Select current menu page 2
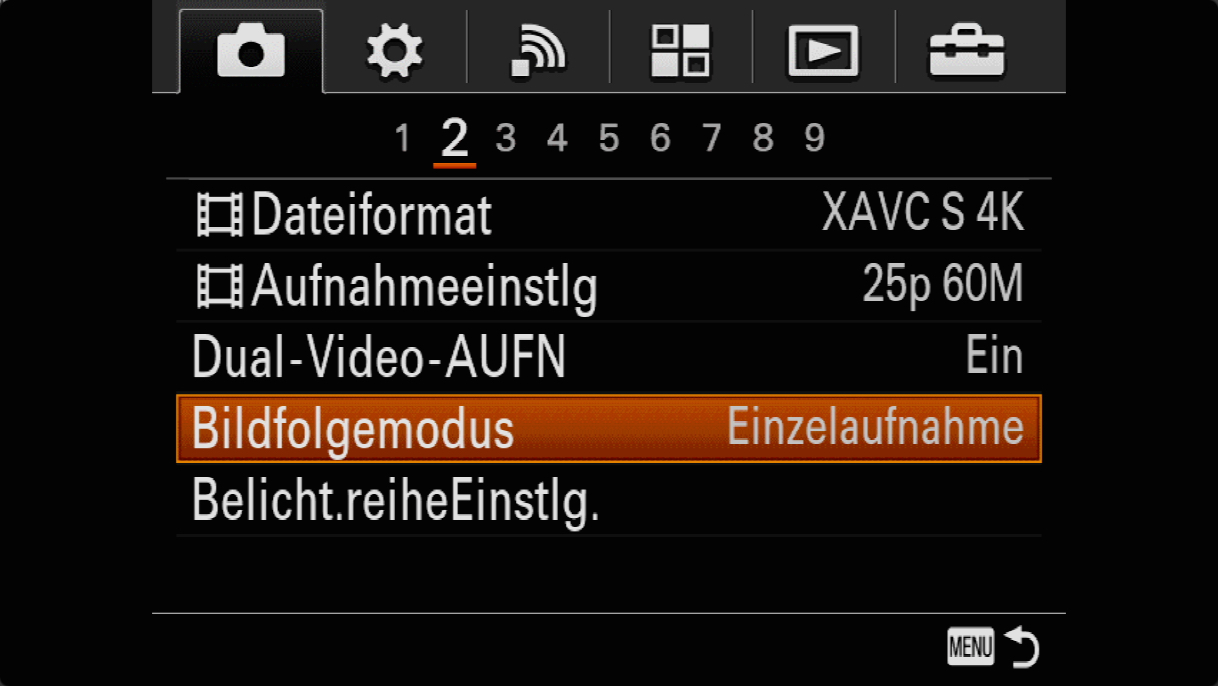This screenshot has height=686, width=1218. (x=455, y=140)
